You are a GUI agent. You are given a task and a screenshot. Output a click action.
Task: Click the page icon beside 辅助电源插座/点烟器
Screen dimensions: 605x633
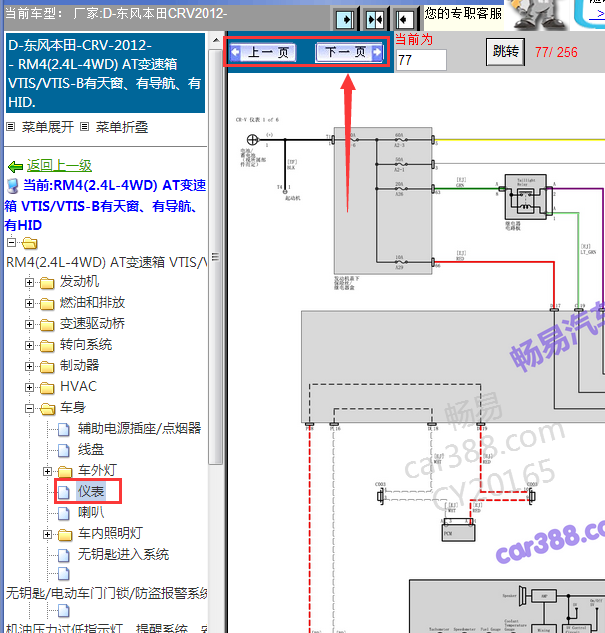(64, 430)
